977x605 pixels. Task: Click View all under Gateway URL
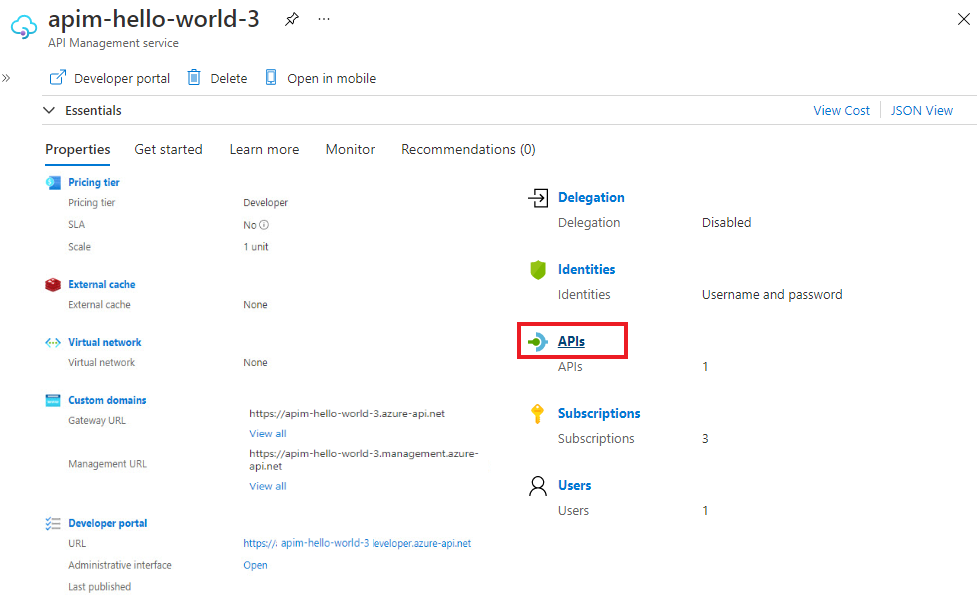coord(268,434)
